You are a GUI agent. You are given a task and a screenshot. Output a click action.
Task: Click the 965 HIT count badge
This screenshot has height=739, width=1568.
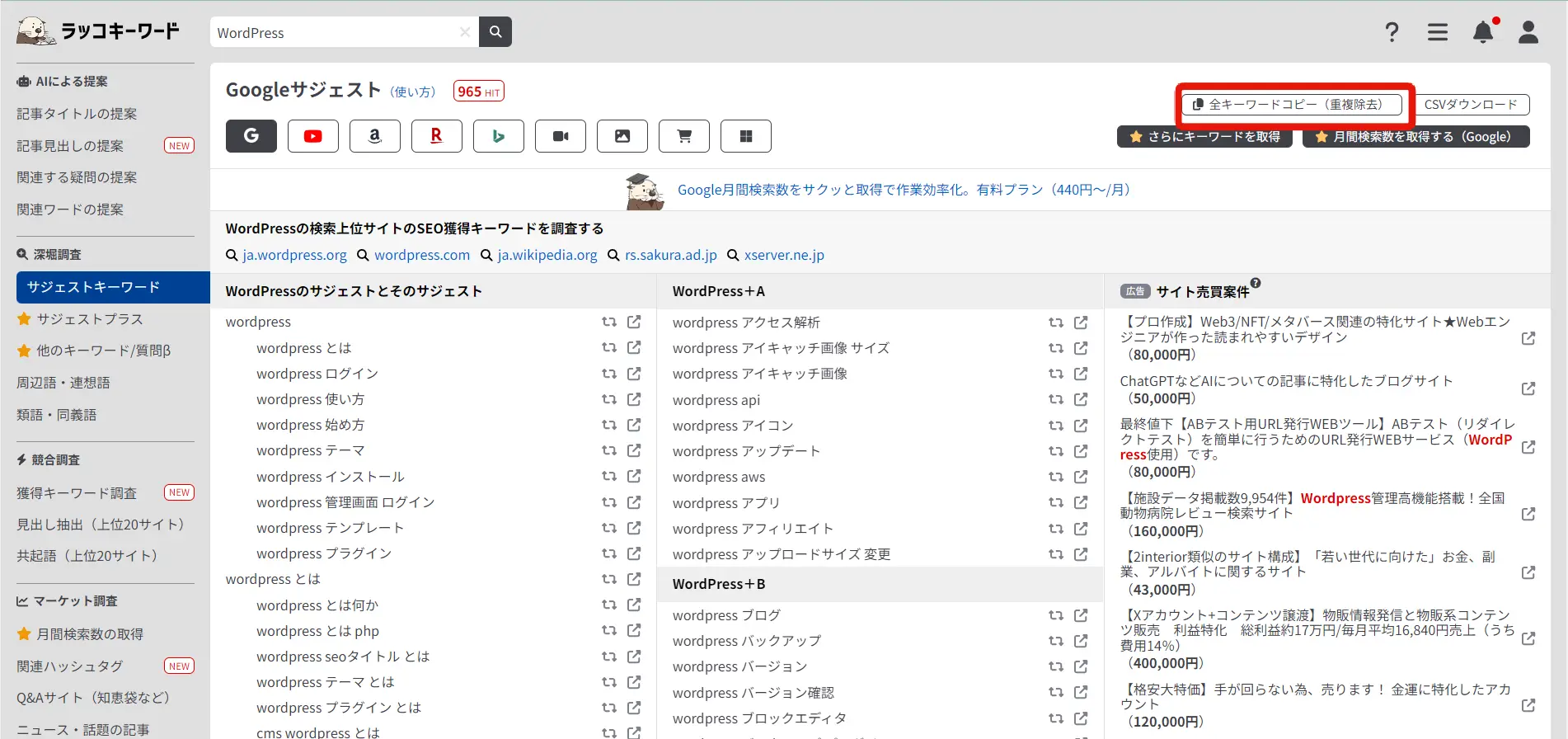(479, 92)
